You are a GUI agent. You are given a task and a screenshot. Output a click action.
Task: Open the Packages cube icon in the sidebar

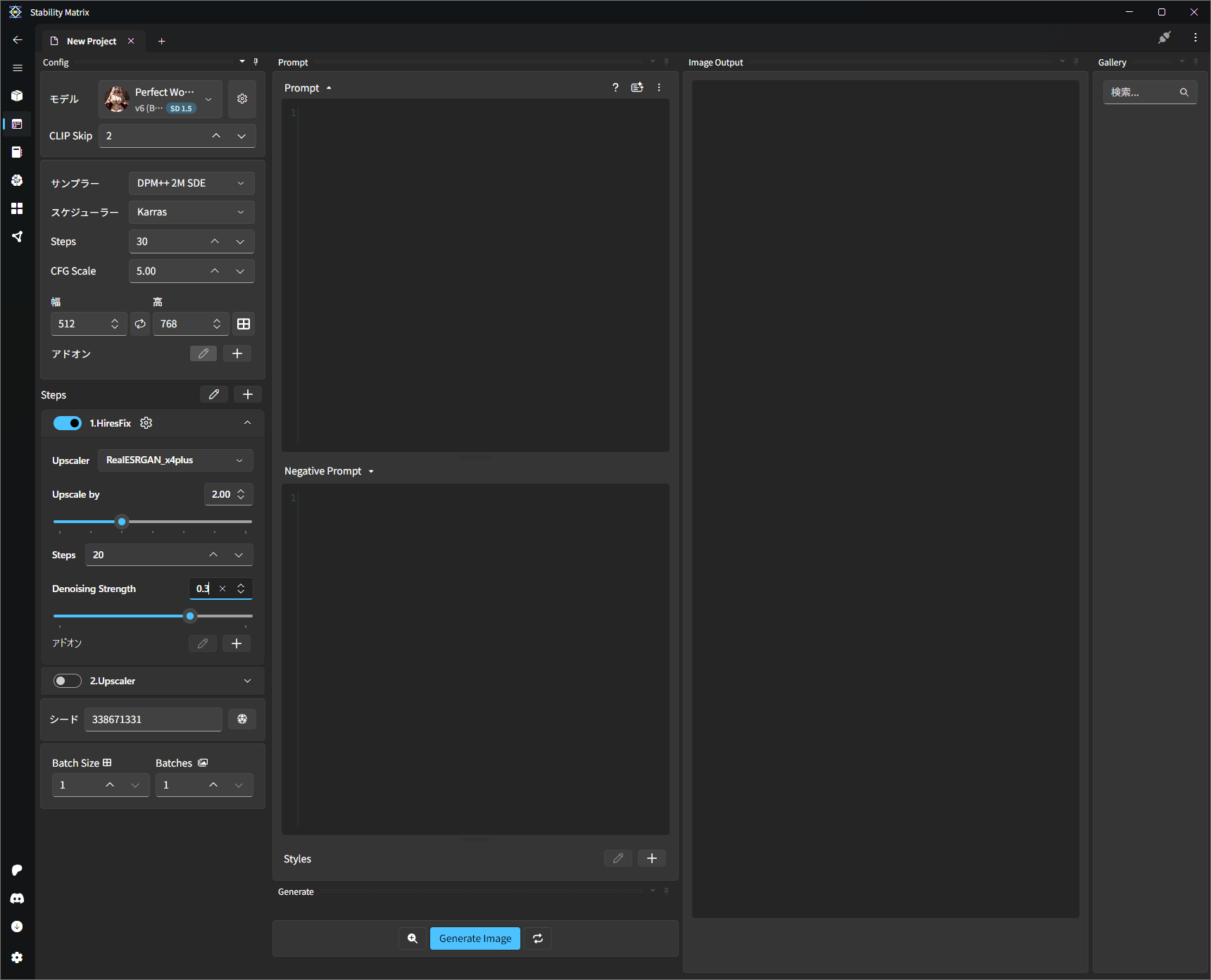(x=17, y=96)
